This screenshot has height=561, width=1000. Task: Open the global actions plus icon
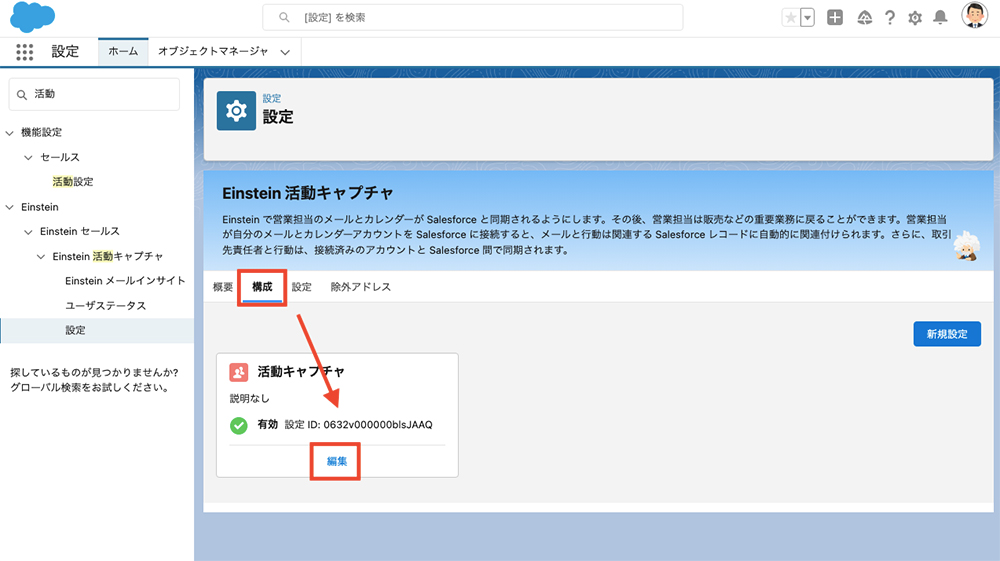835,18
